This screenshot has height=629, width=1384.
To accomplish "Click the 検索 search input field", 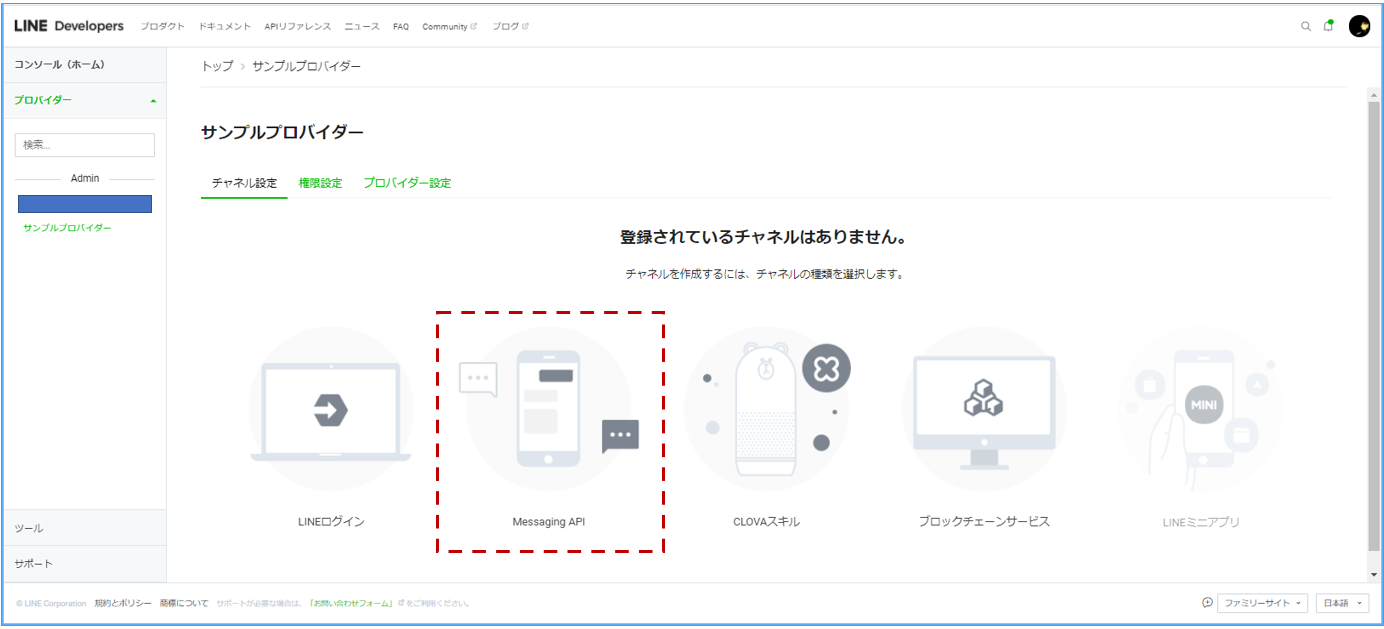I will click(x=84, y=144).
